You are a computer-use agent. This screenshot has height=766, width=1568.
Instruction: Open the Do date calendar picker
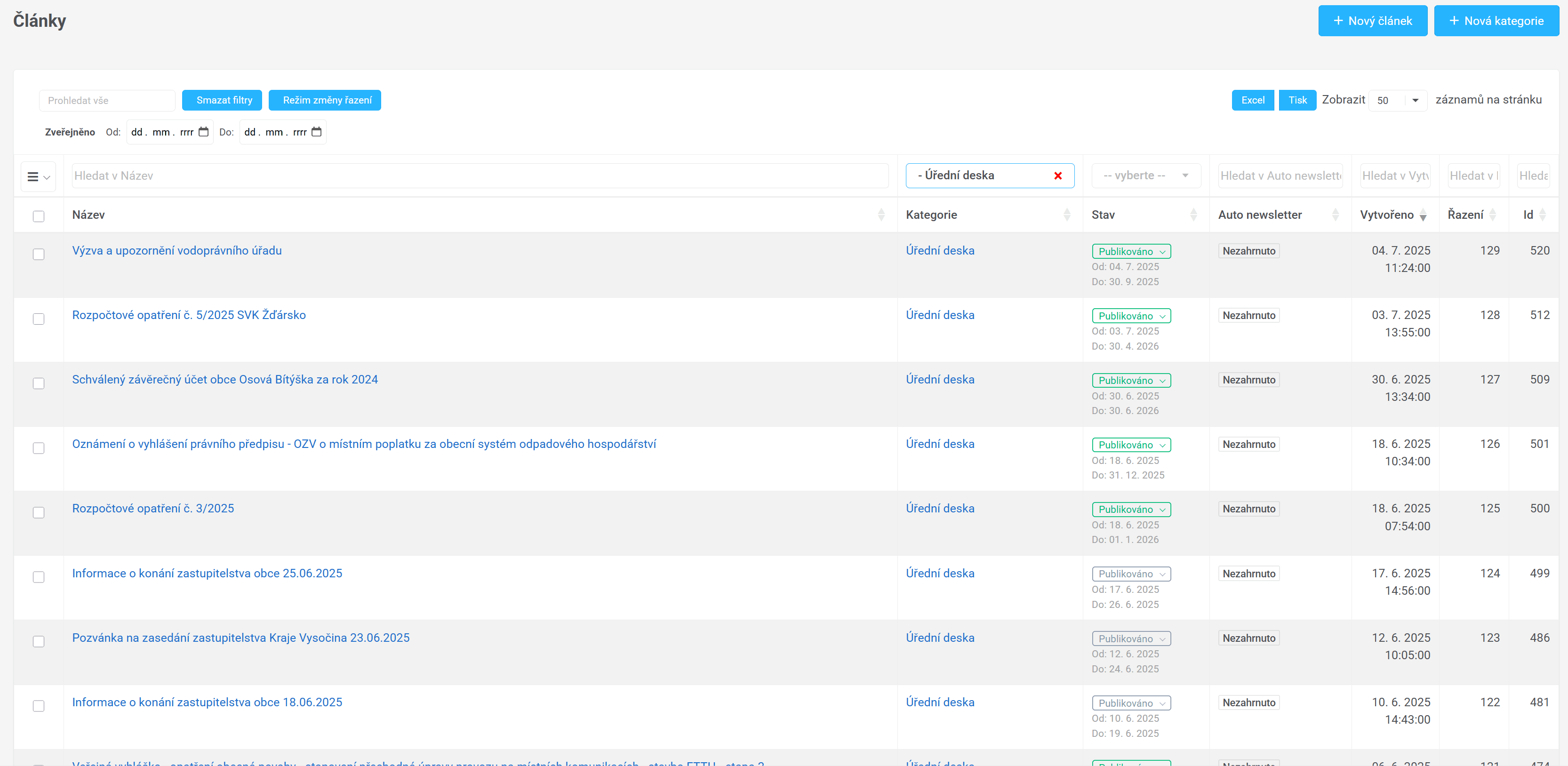(317, 132)
